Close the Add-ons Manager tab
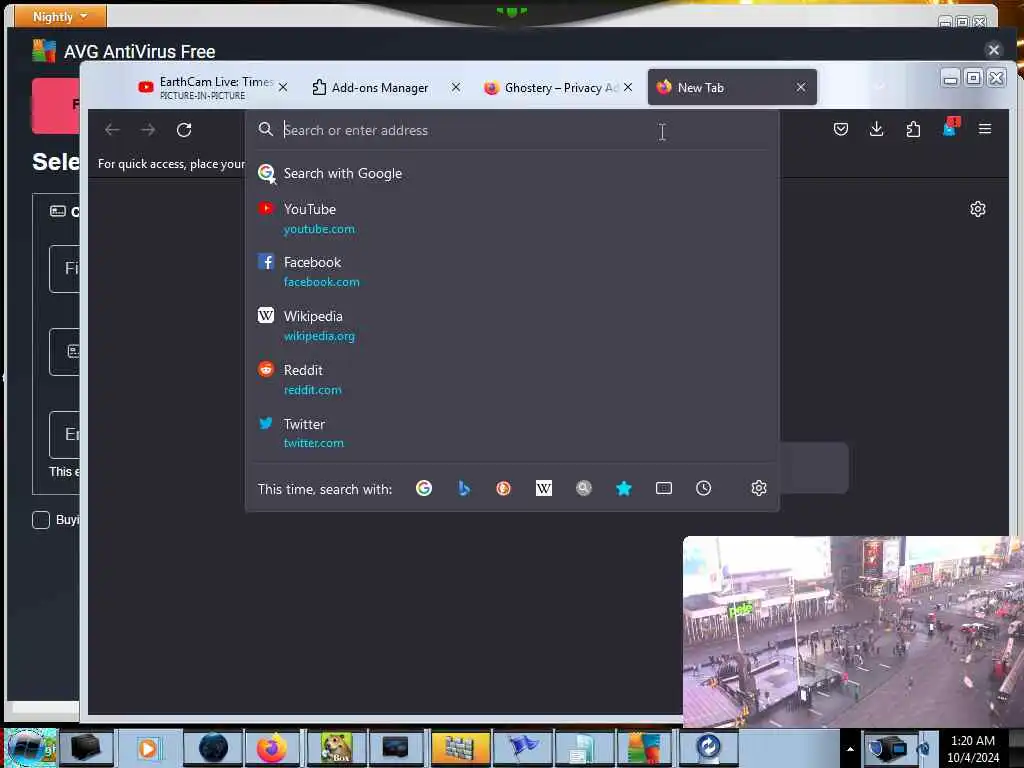This screenshot has width=1024, height=768. tap(456, 87)
